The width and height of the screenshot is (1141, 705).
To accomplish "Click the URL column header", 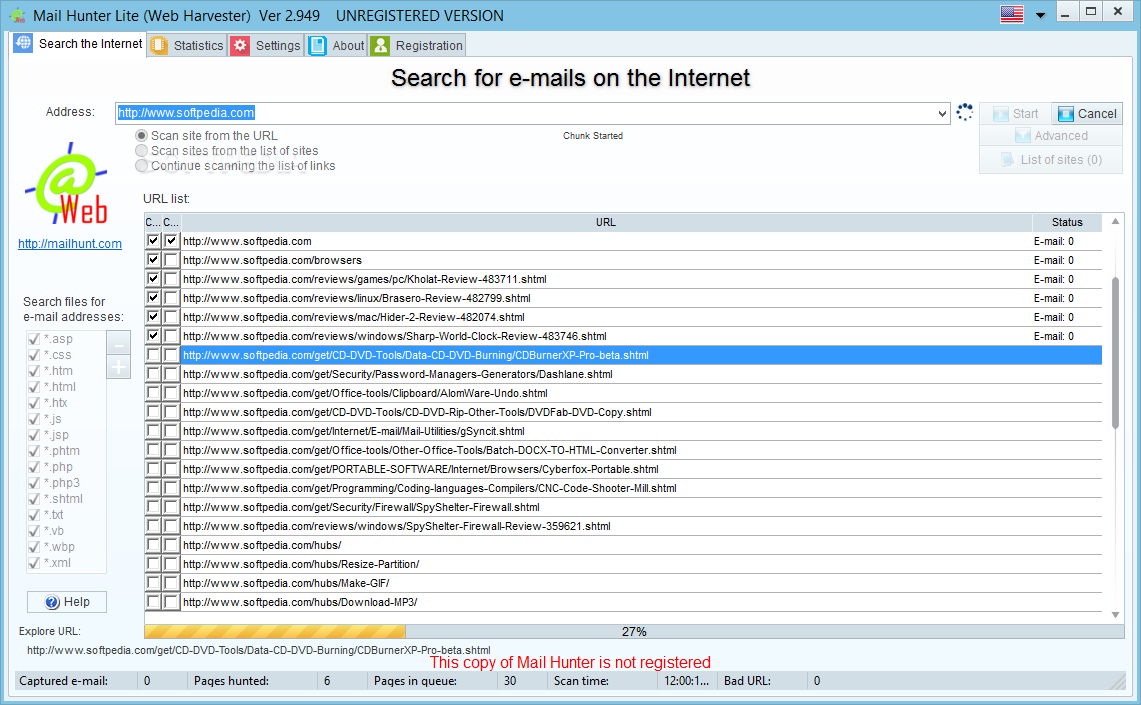I will [606, 222].
